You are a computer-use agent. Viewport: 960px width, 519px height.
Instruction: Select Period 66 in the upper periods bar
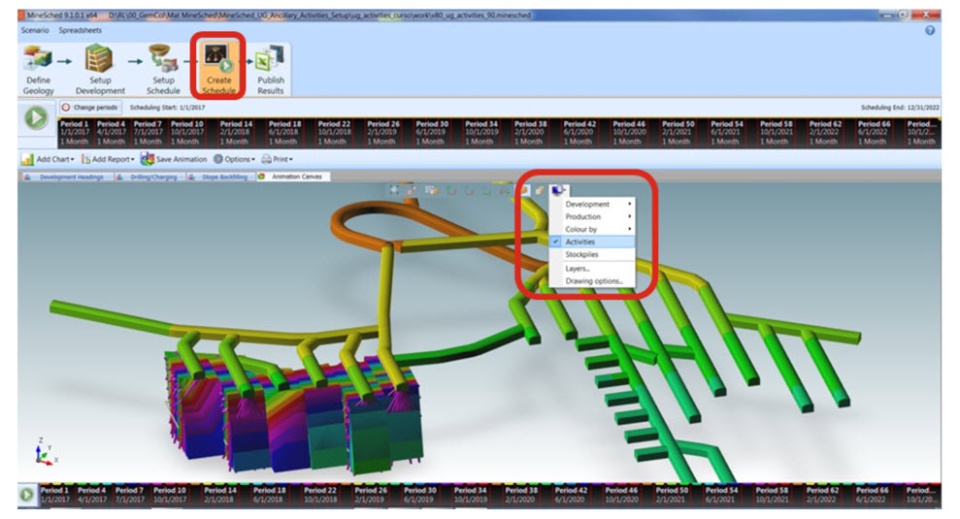[874, 133]
